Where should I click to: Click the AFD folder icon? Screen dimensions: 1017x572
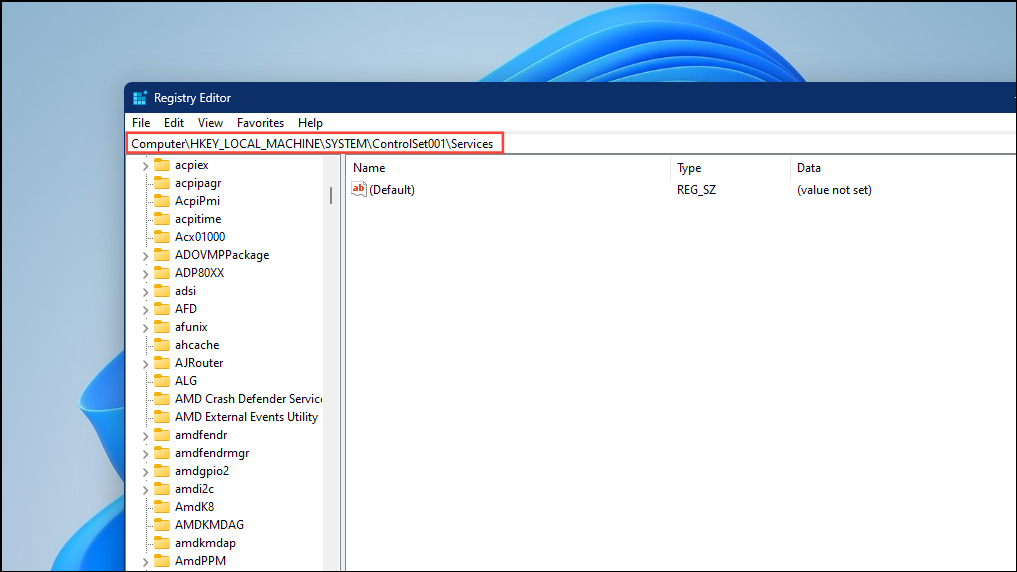162,309
